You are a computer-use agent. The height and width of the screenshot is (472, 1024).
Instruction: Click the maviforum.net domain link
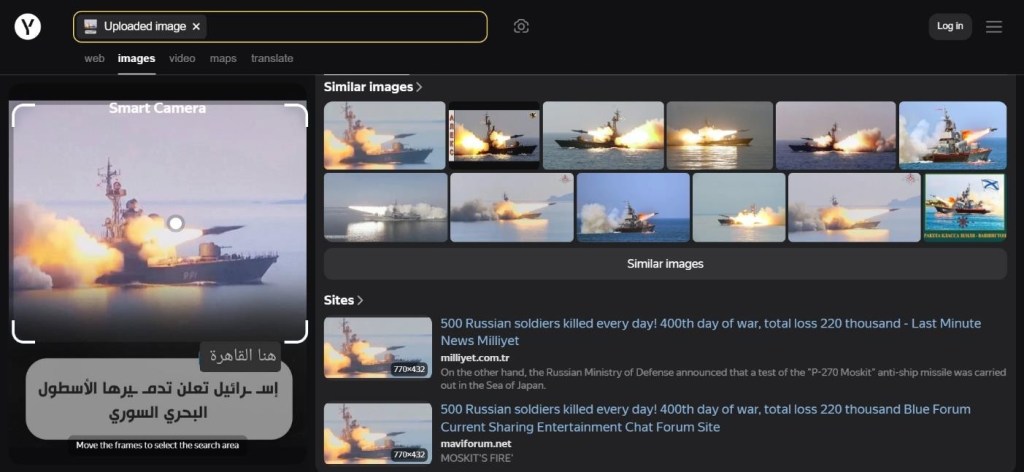[x=476, y=443]
